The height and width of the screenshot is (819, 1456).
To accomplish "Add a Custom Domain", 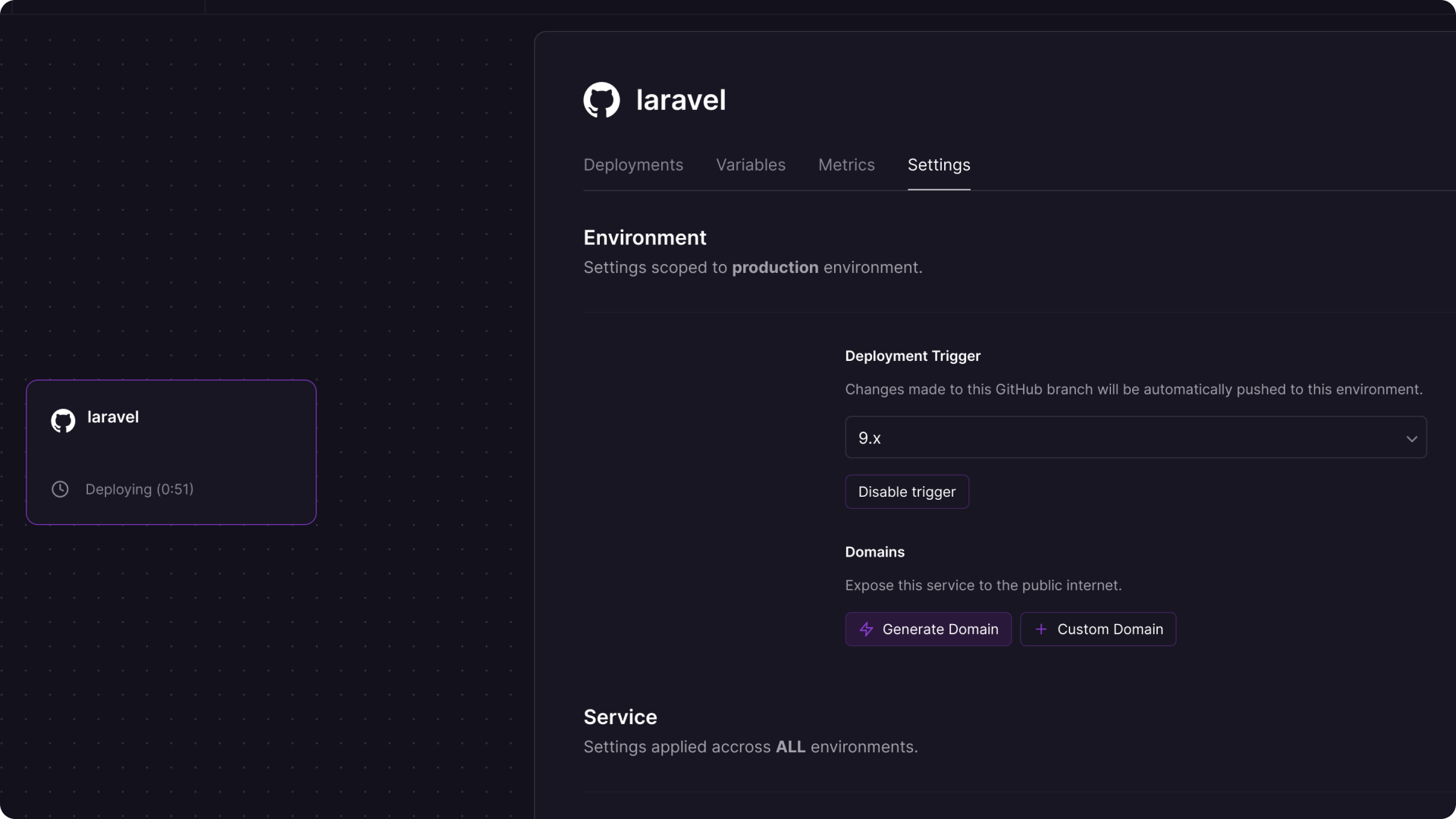I will point(1098,629).
